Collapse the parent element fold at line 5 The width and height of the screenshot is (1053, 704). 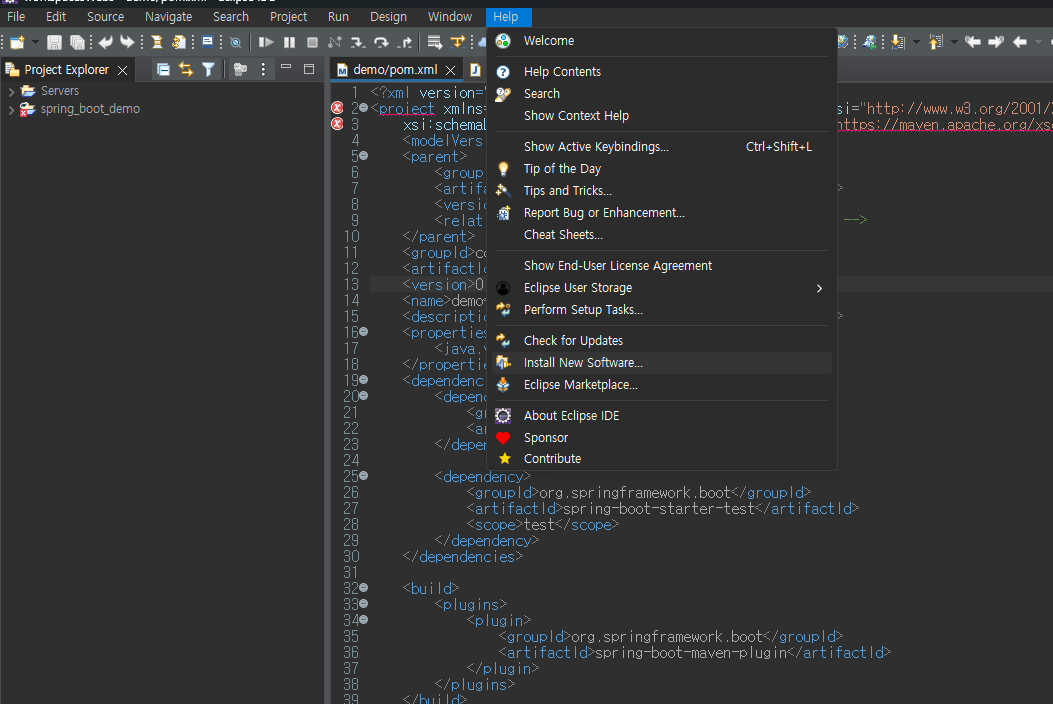[x=364, y=155]
